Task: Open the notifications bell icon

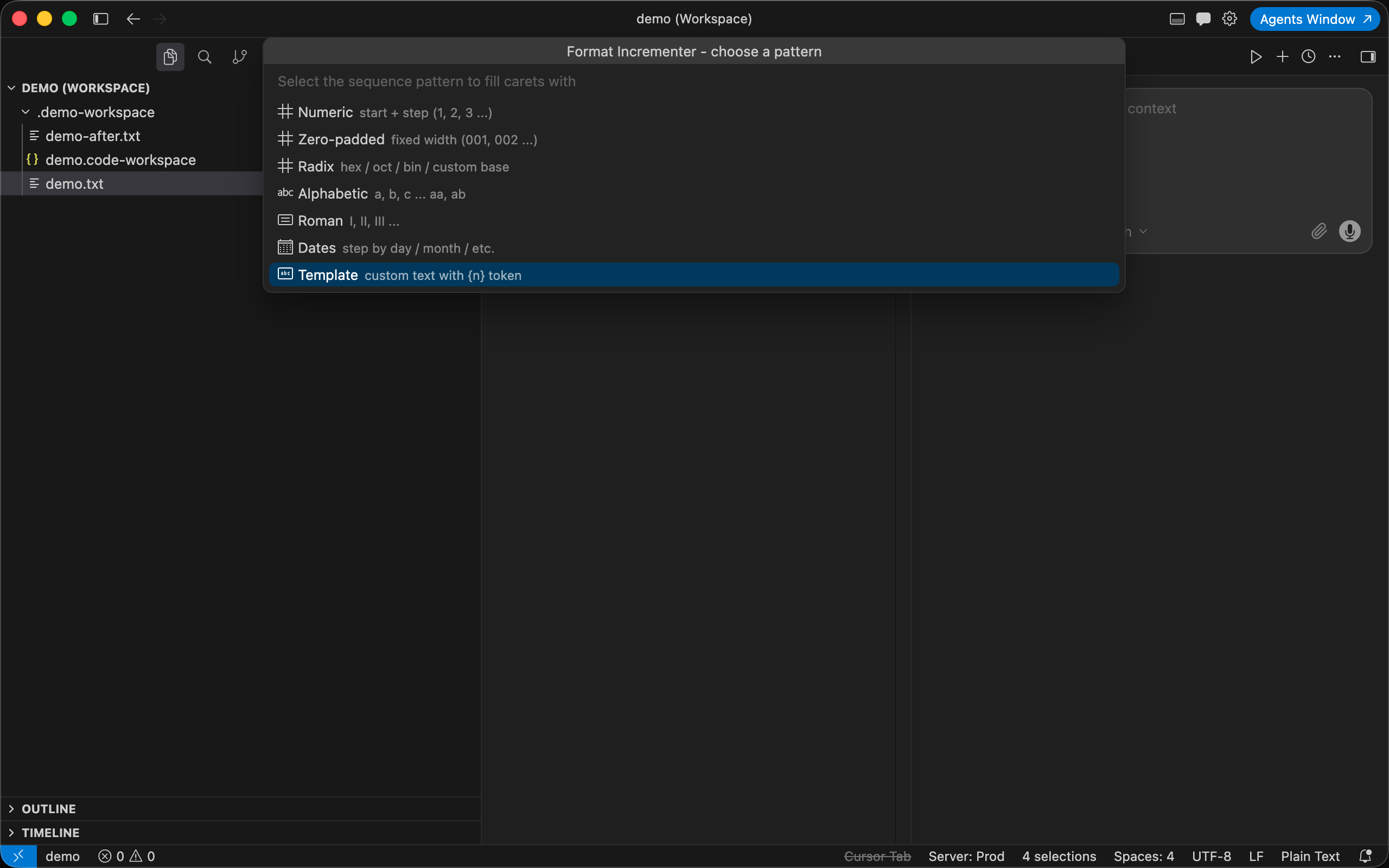Action: [1366, 856]
